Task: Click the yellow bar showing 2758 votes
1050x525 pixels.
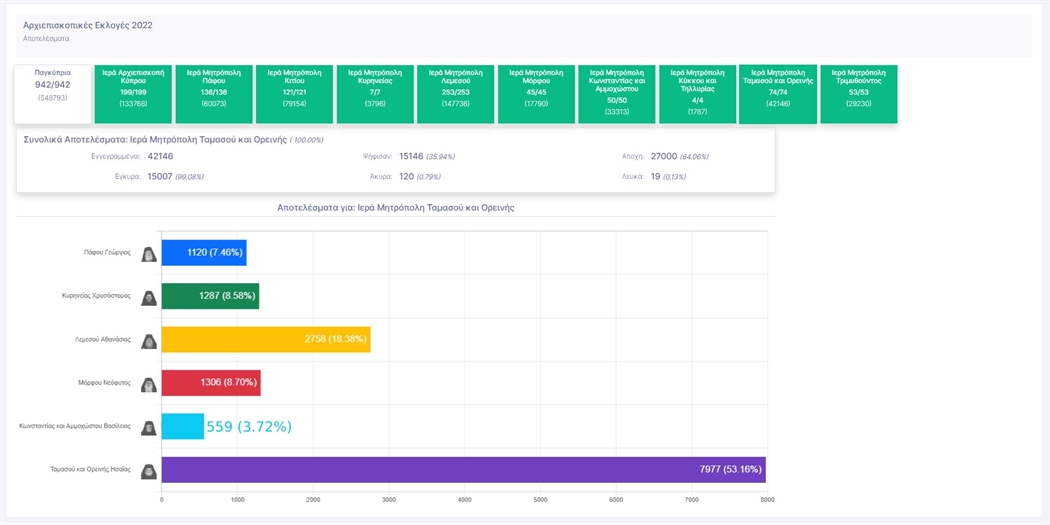Action: click(x=265, y=340)
